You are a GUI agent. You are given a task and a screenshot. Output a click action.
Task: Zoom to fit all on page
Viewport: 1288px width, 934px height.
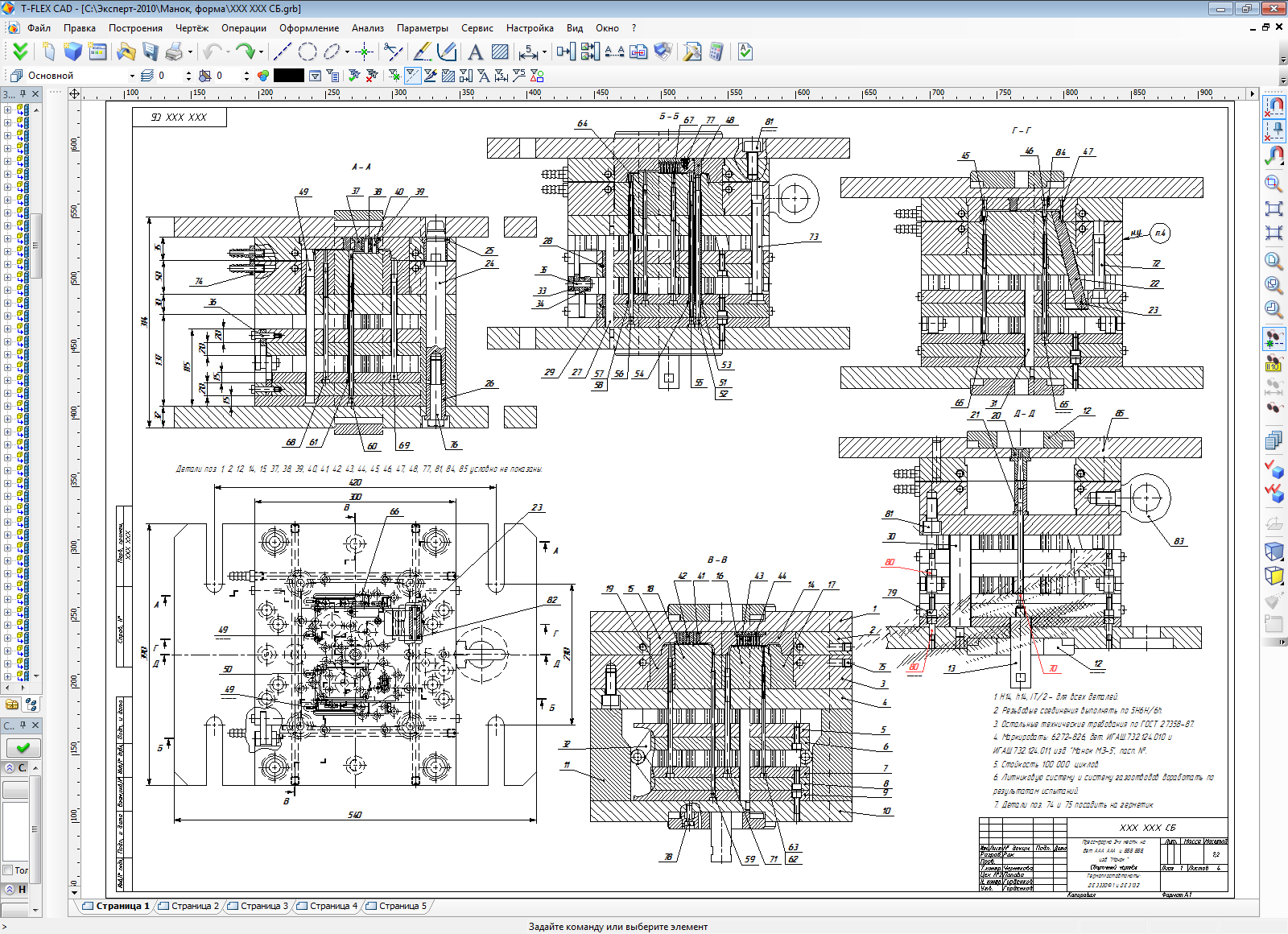pyautogui.click(x=1274, y=209)
